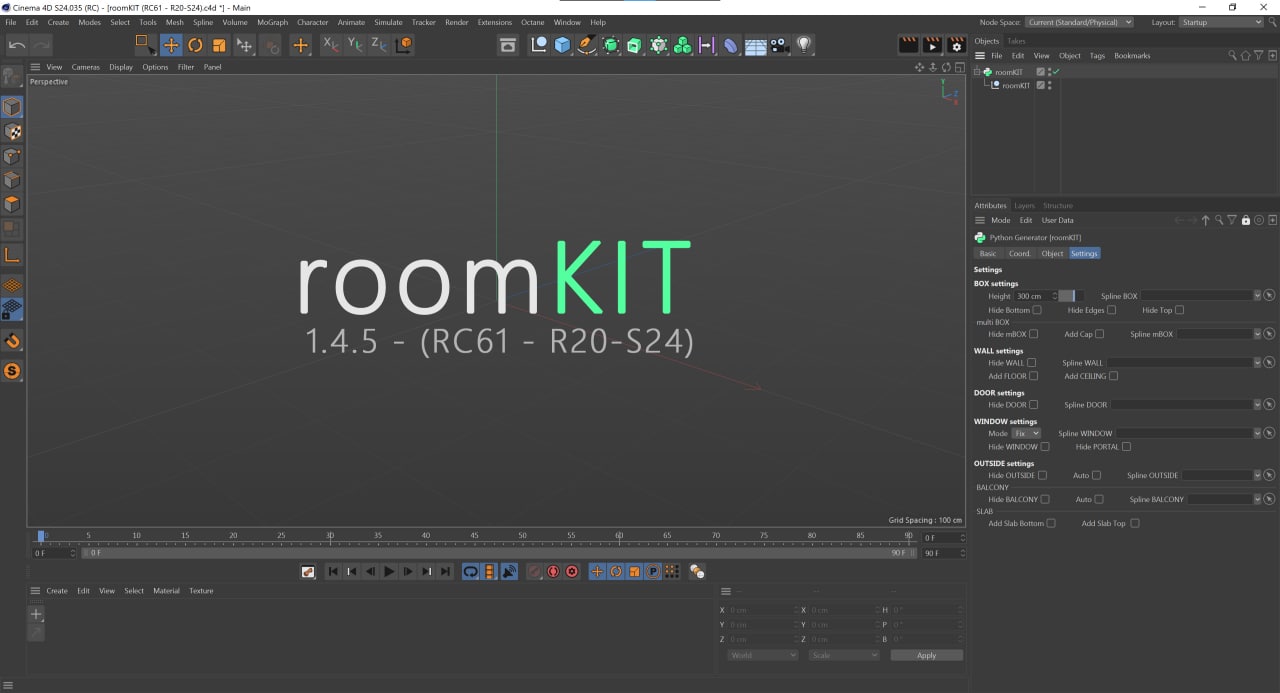The image size is (1280, 693).
Task: Open the Layout Startup dropdown
Action: point(1221,22)
